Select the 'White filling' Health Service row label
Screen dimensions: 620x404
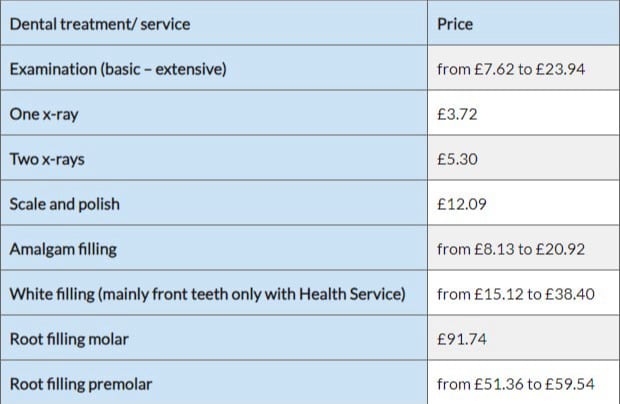[208, 294]
